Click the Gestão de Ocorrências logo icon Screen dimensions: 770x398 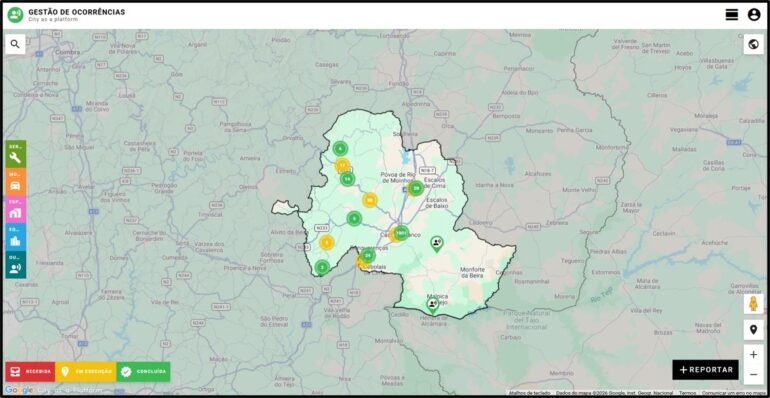pyautogui.click(x=15, y=15)
